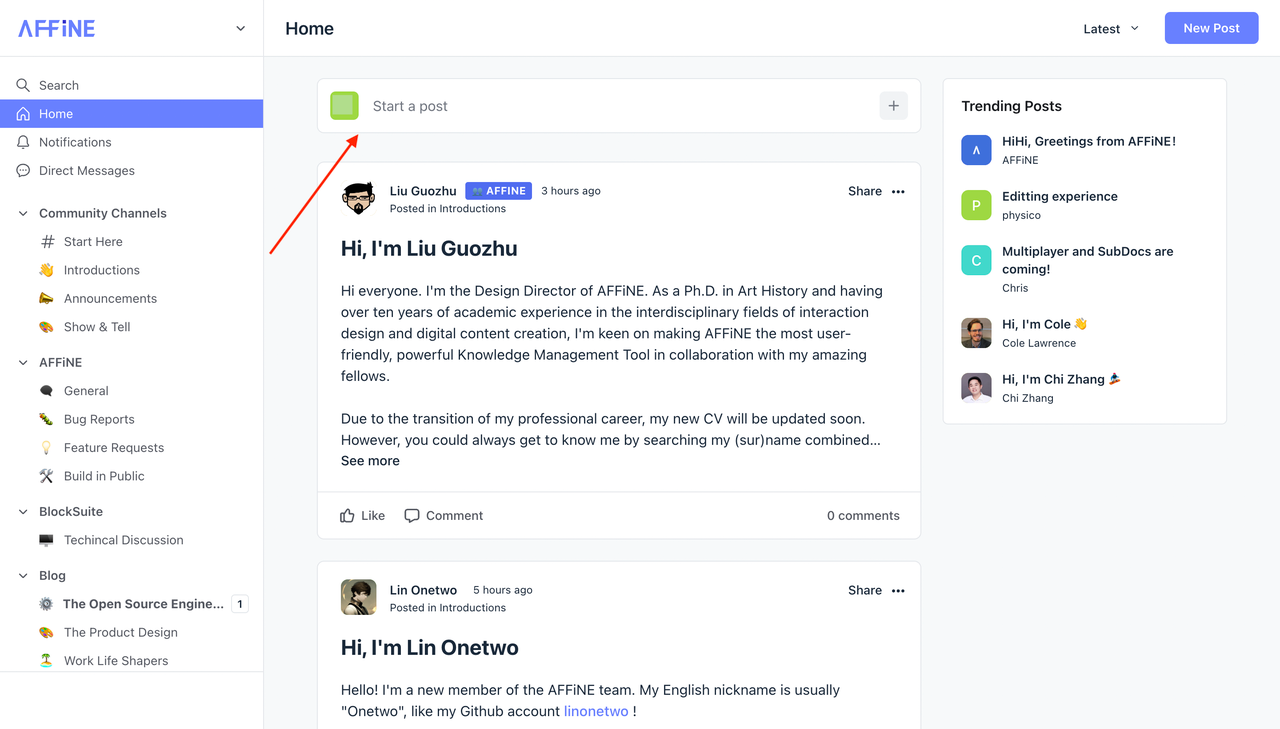
Task: Open the Bug Reports channel
Action: tap(132, 419)
